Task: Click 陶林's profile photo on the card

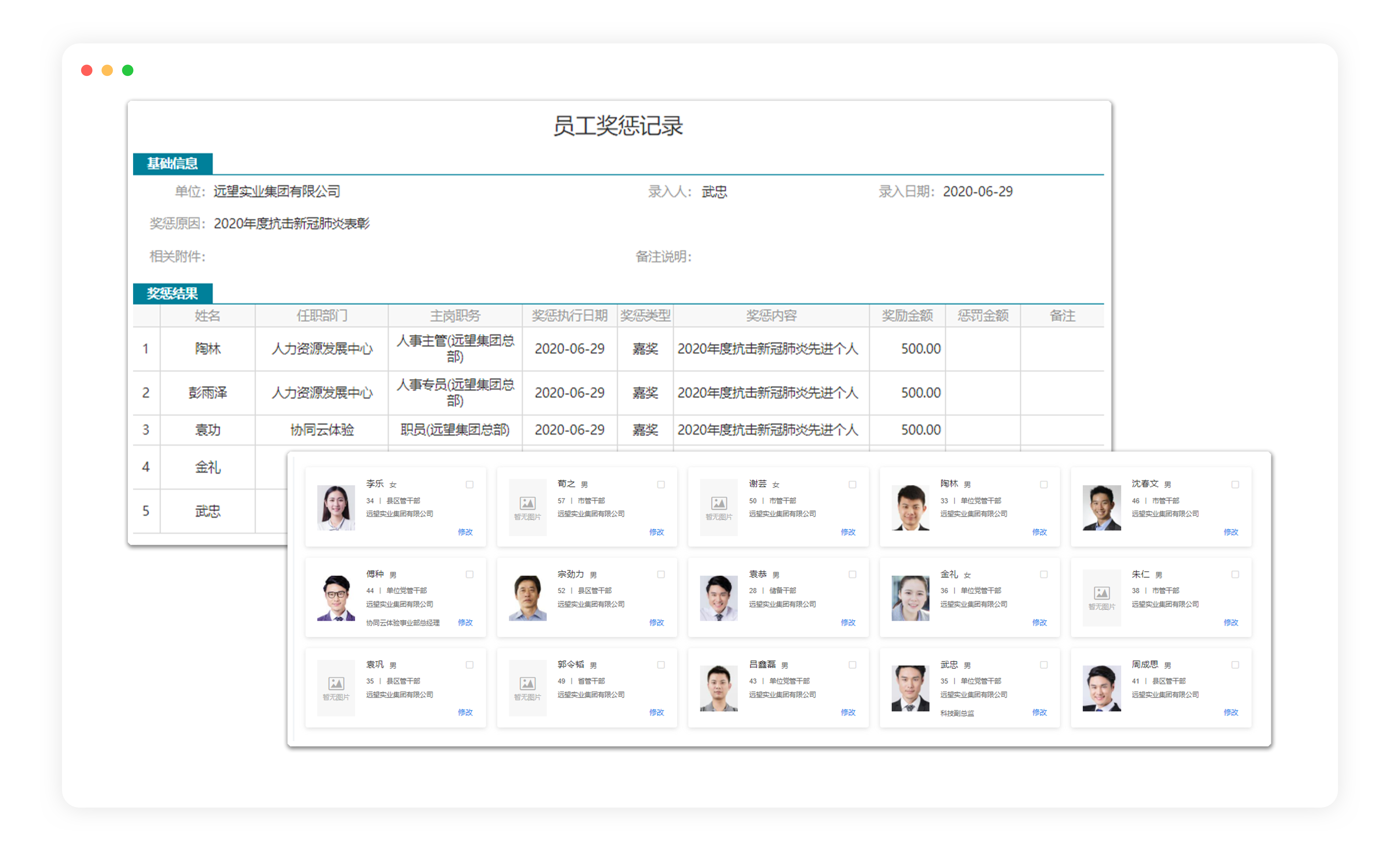Action: tap(910, 507)
